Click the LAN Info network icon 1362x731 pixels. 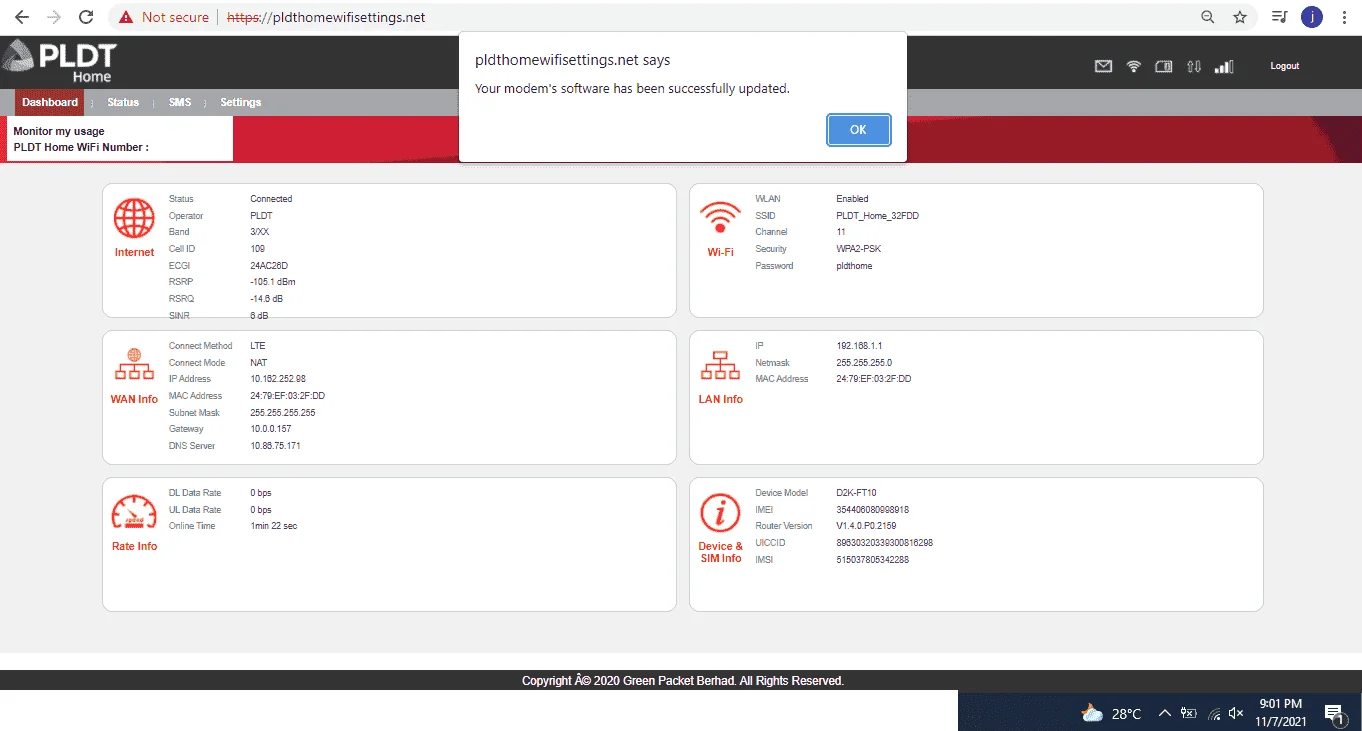coord(720,366)
